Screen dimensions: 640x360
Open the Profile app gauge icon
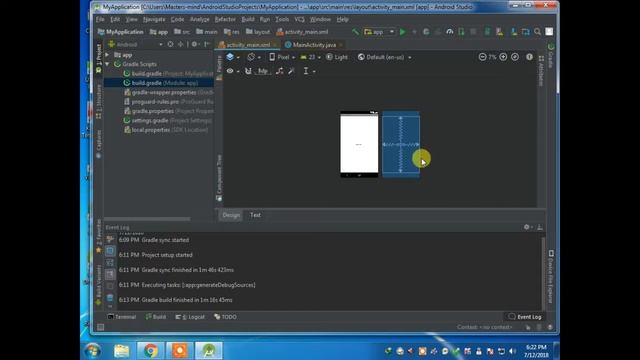[449, 31]
